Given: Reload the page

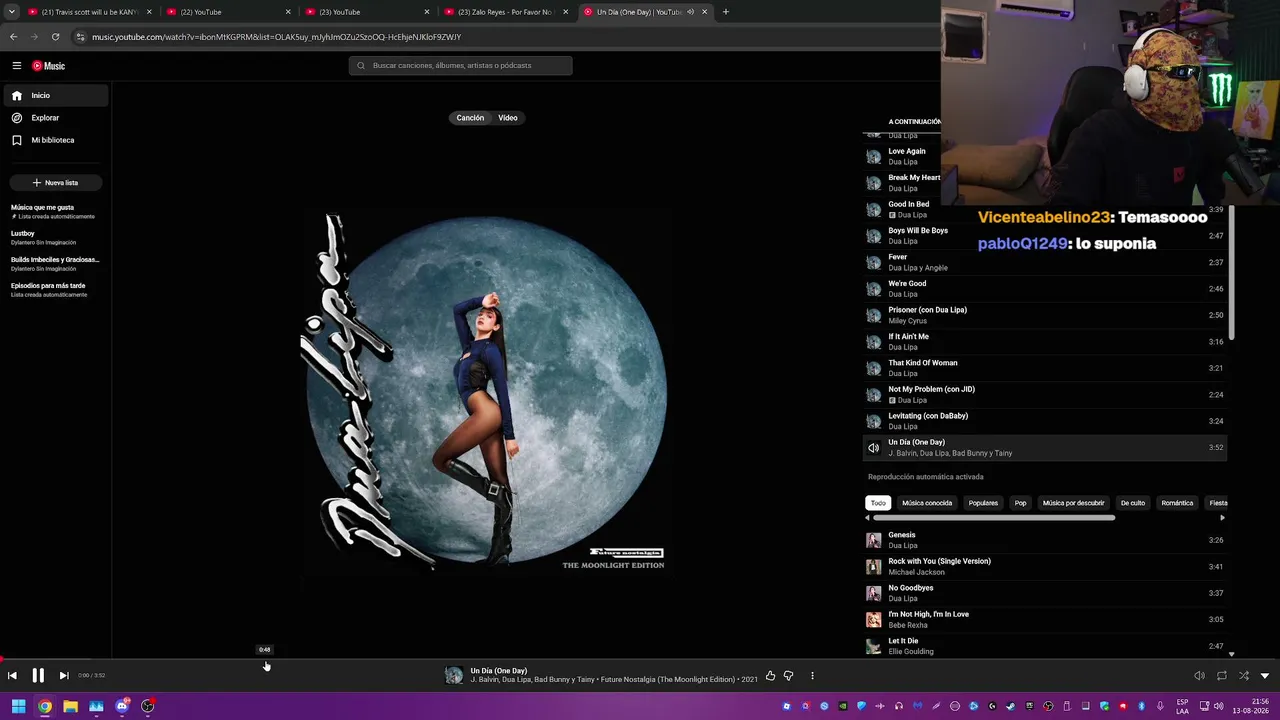Looking at the screenshot, I should click(55, 37).
